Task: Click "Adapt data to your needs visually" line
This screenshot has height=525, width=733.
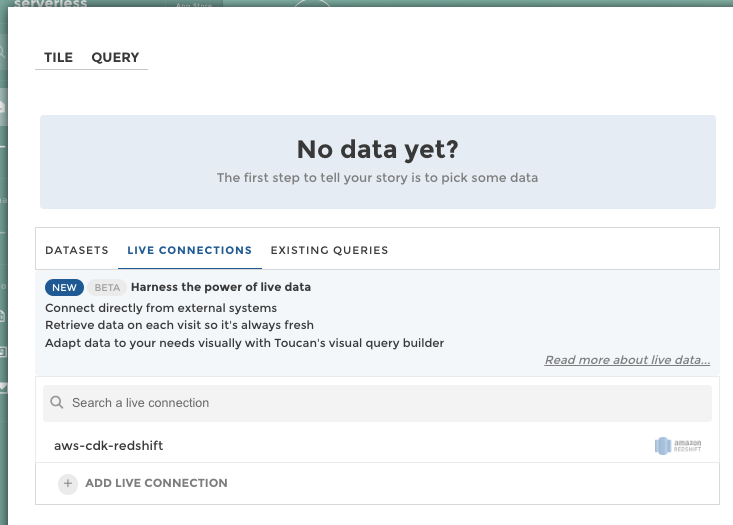Action: click(x=244, y=343)
